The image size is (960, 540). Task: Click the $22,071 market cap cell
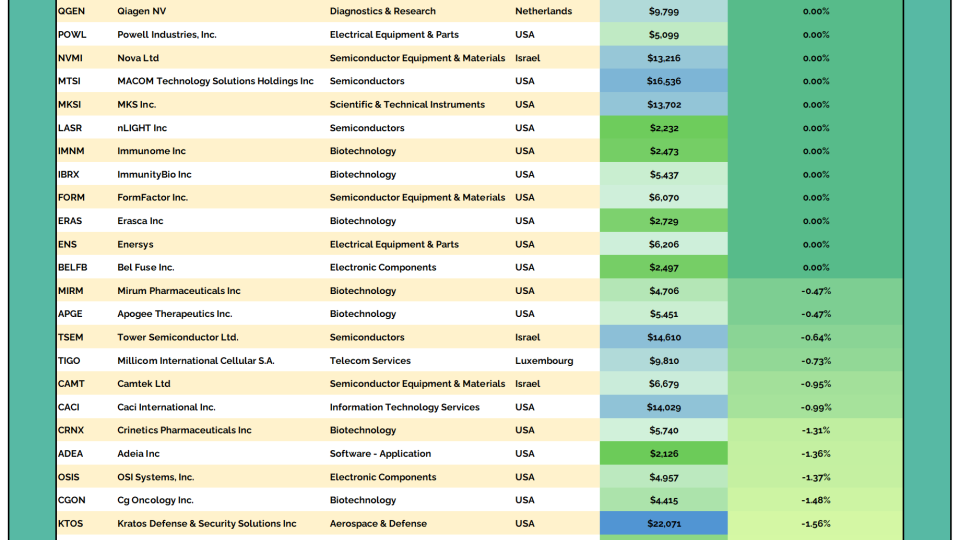point(664,523)
